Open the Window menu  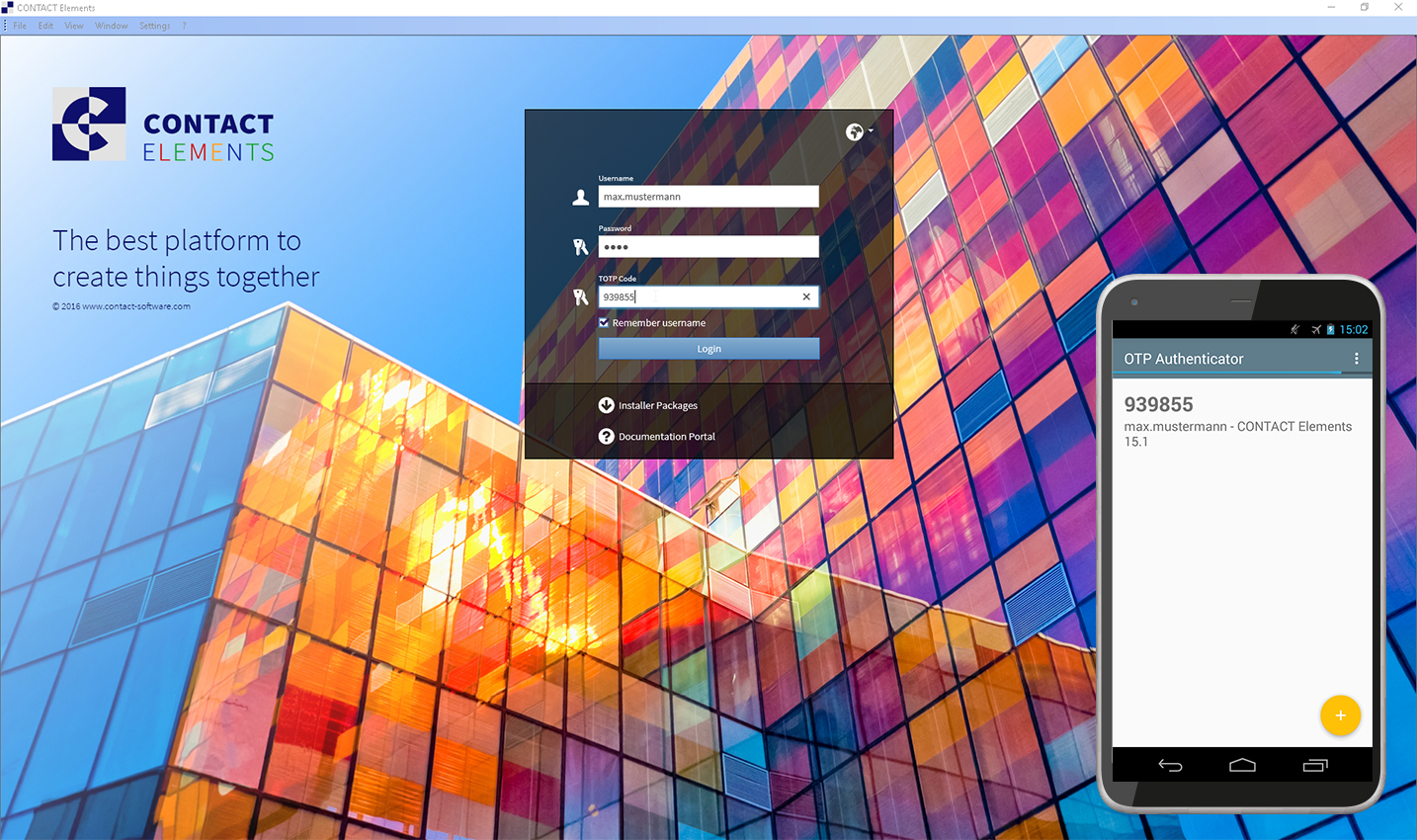[x=112, y=26]
